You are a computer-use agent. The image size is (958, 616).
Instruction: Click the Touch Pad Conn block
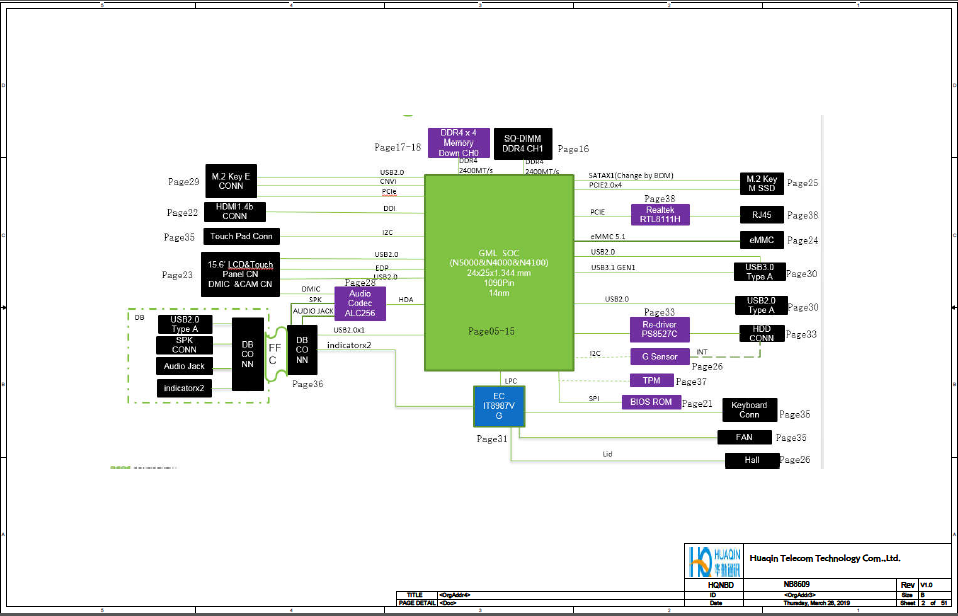241,236
